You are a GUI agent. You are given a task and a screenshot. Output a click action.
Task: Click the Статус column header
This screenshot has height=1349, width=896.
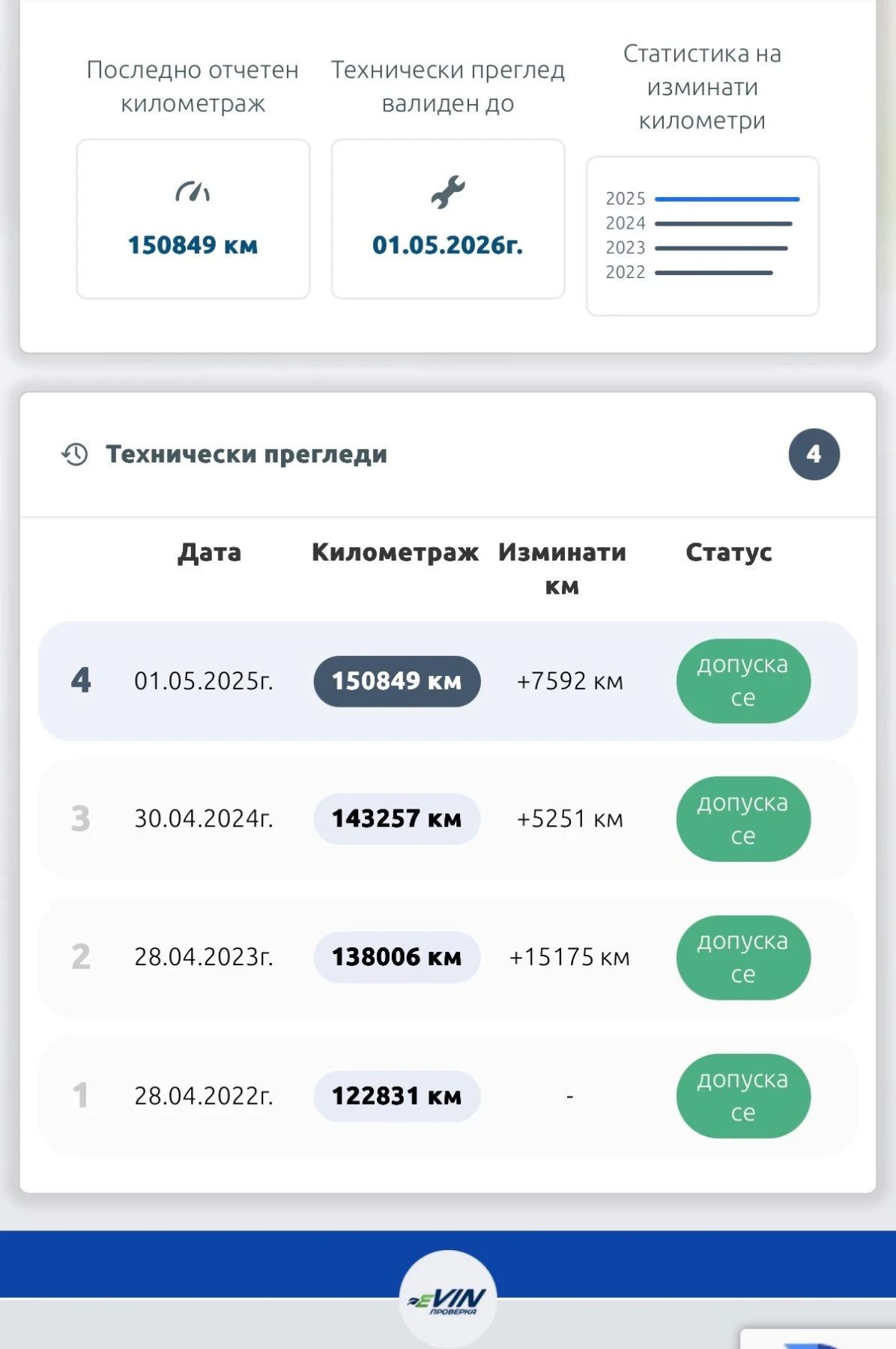click(728, 552)
